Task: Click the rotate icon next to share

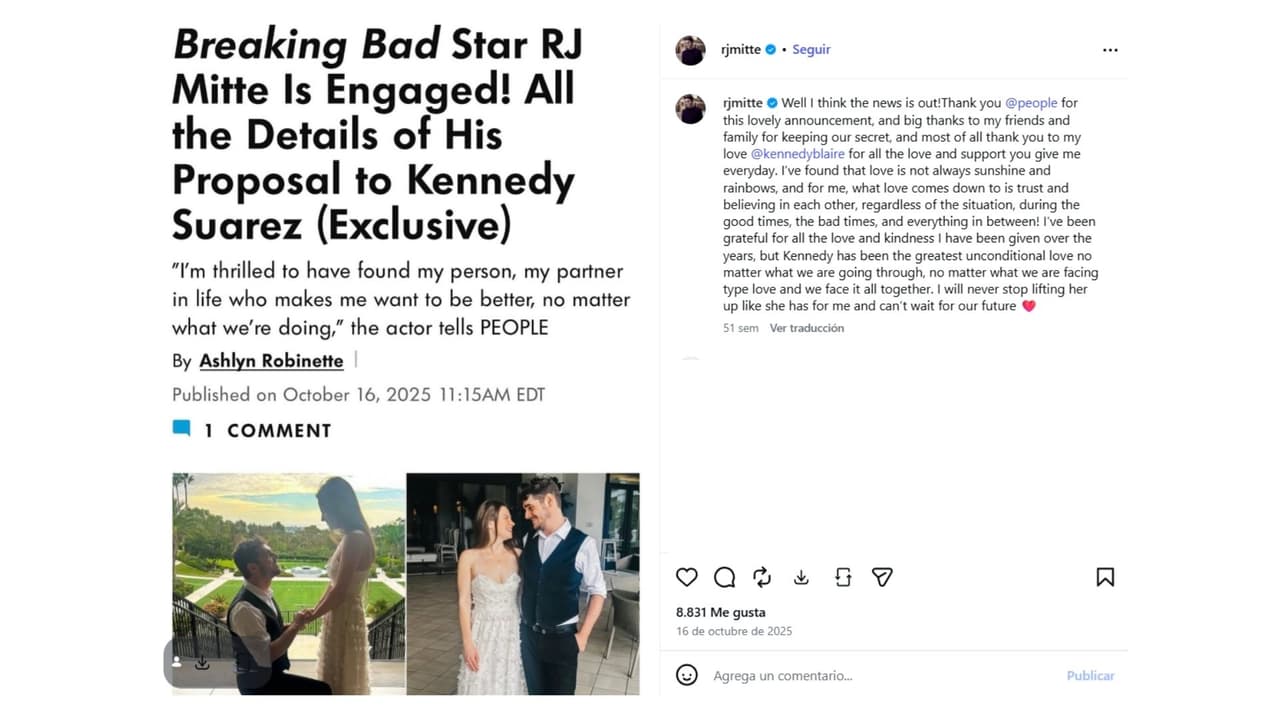Action: [x=843, y=577]
